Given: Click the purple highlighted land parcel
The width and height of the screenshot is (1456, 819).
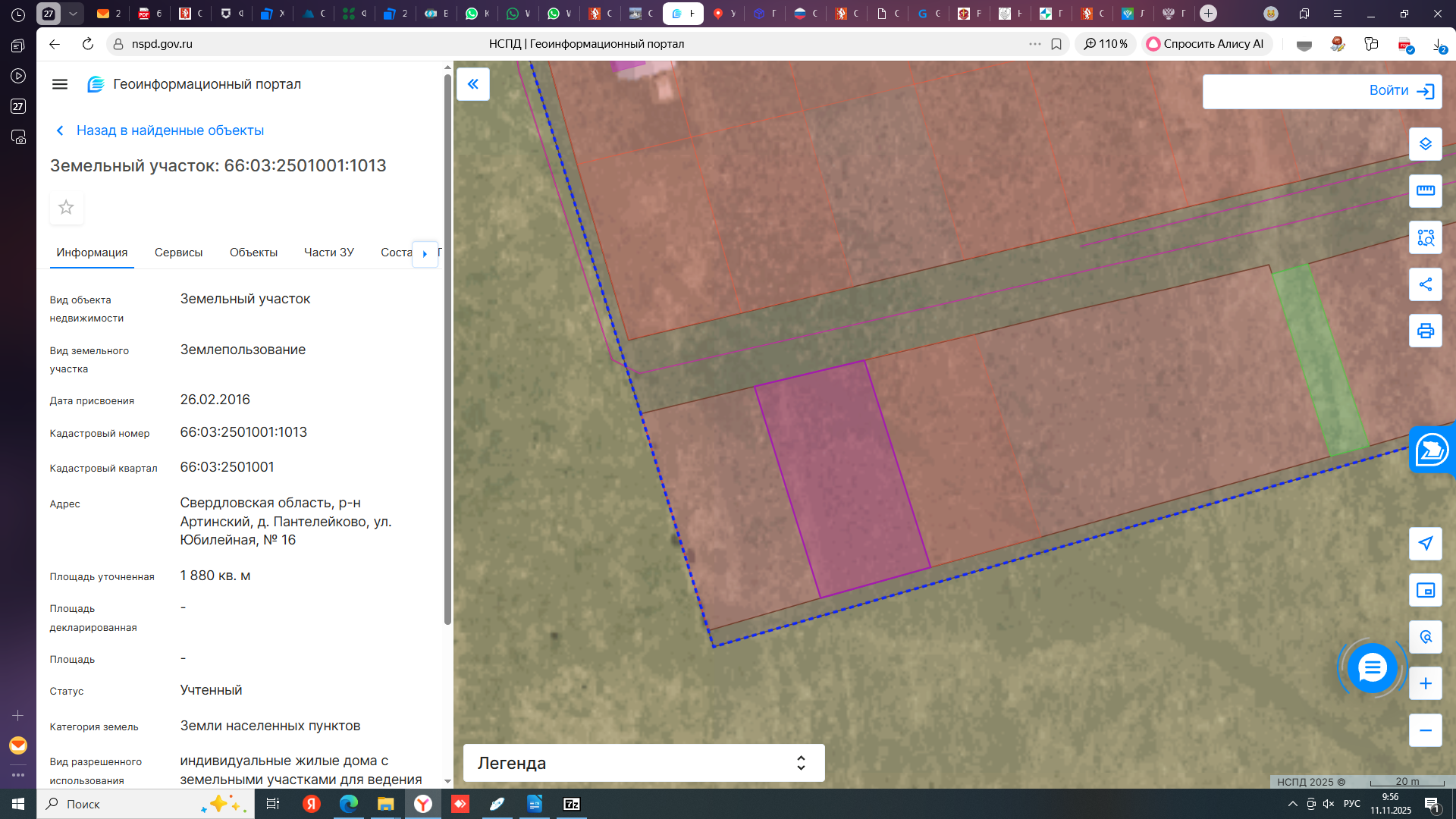Looking at the screenshot, I should pos(842,478).
